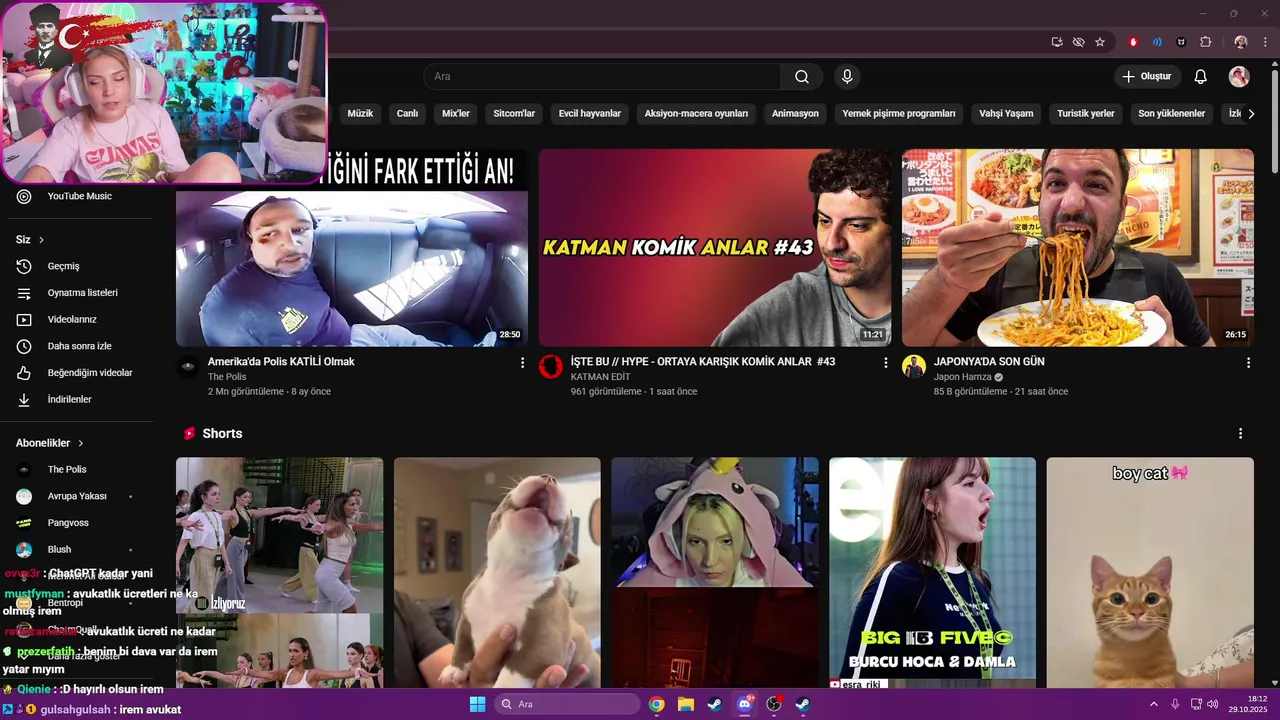Open Discord from the taskbar
Viewport: 1280px width, 720px height.
745,704
